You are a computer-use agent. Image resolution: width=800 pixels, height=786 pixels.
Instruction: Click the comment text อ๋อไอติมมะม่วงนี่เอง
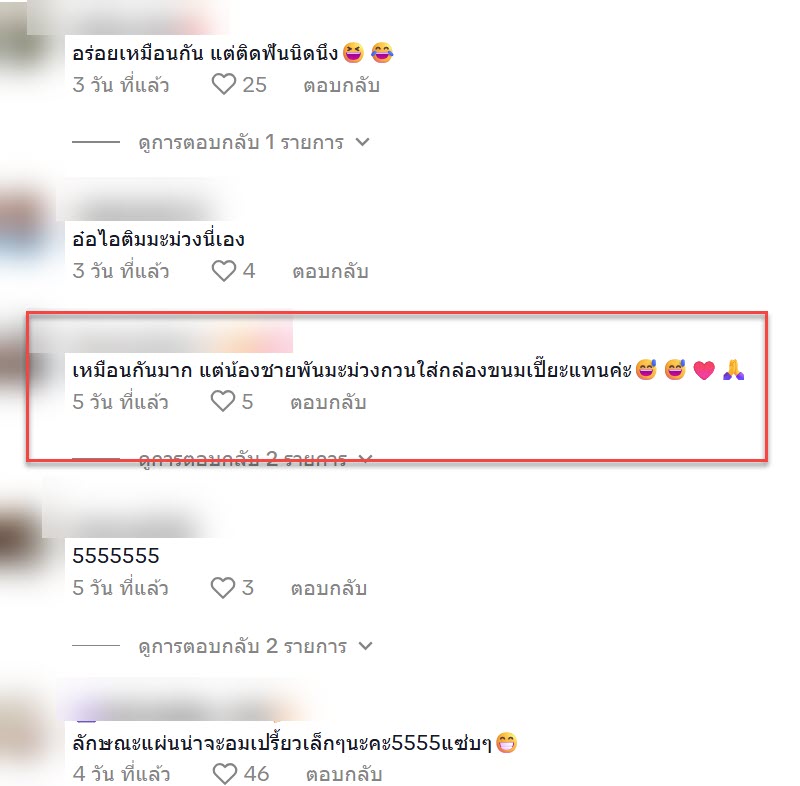158,239
